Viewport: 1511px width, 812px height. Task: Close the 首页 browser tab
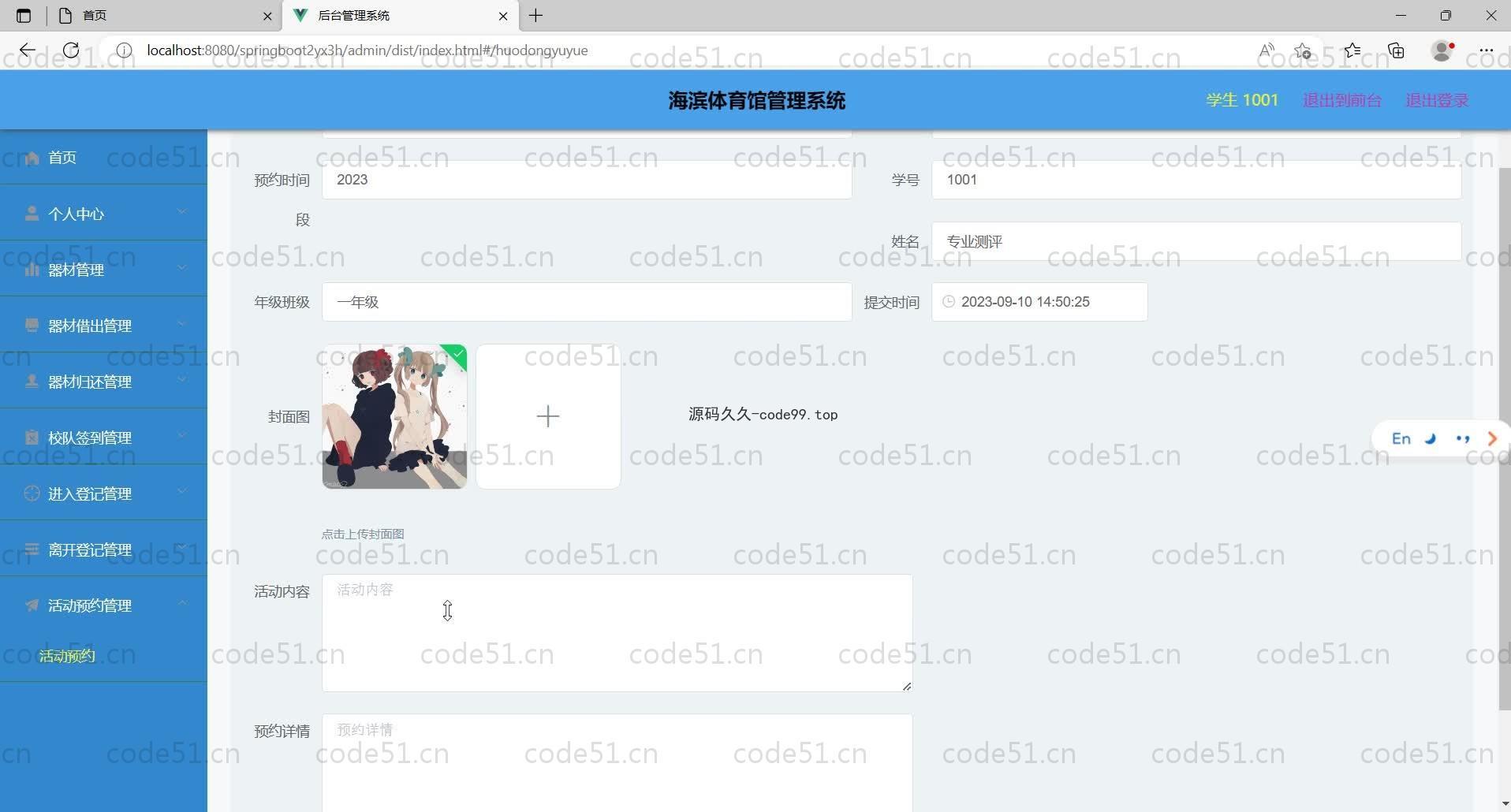tap(267, 16)
